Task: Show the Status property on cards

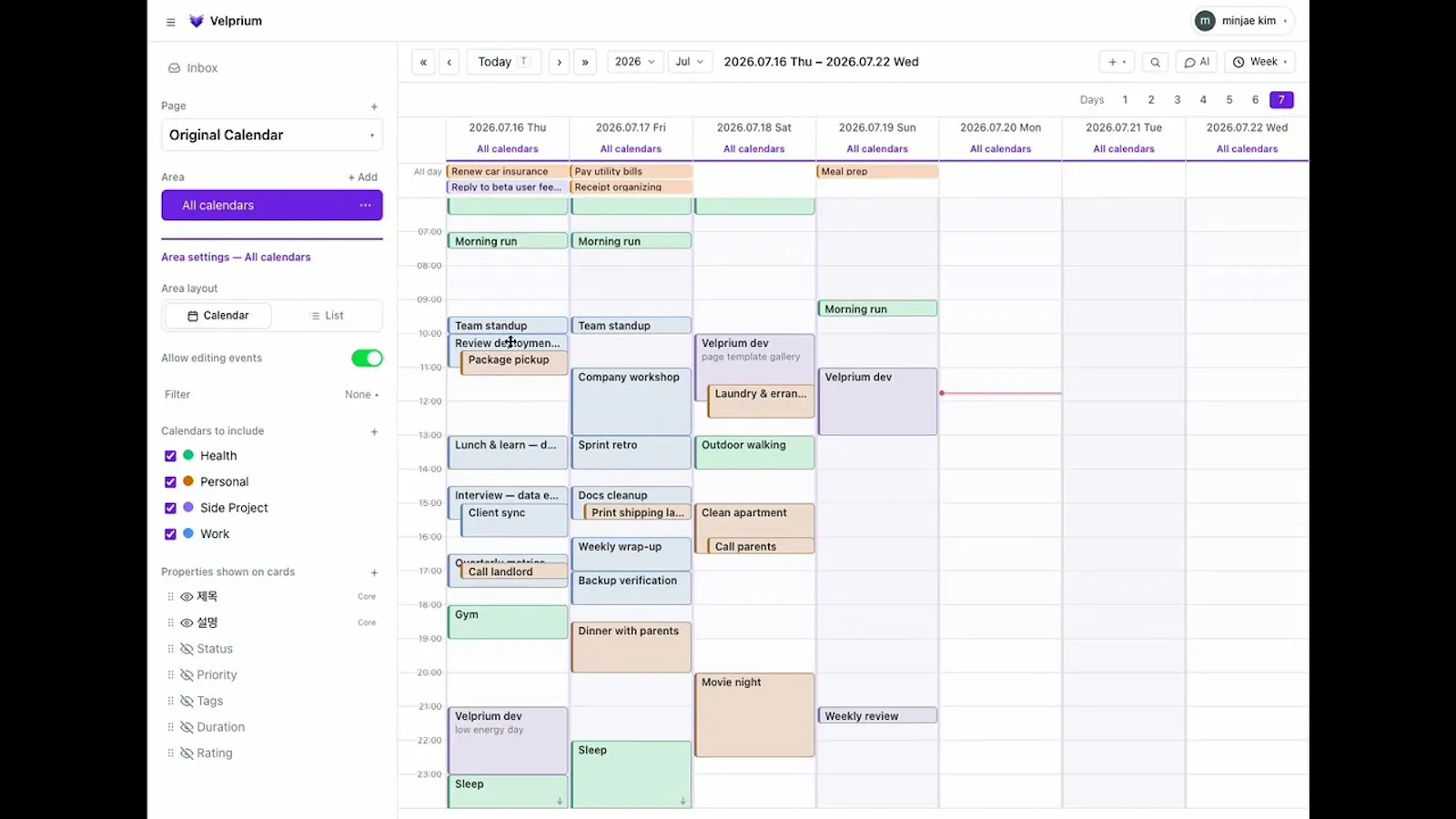Action: point(187,649)
